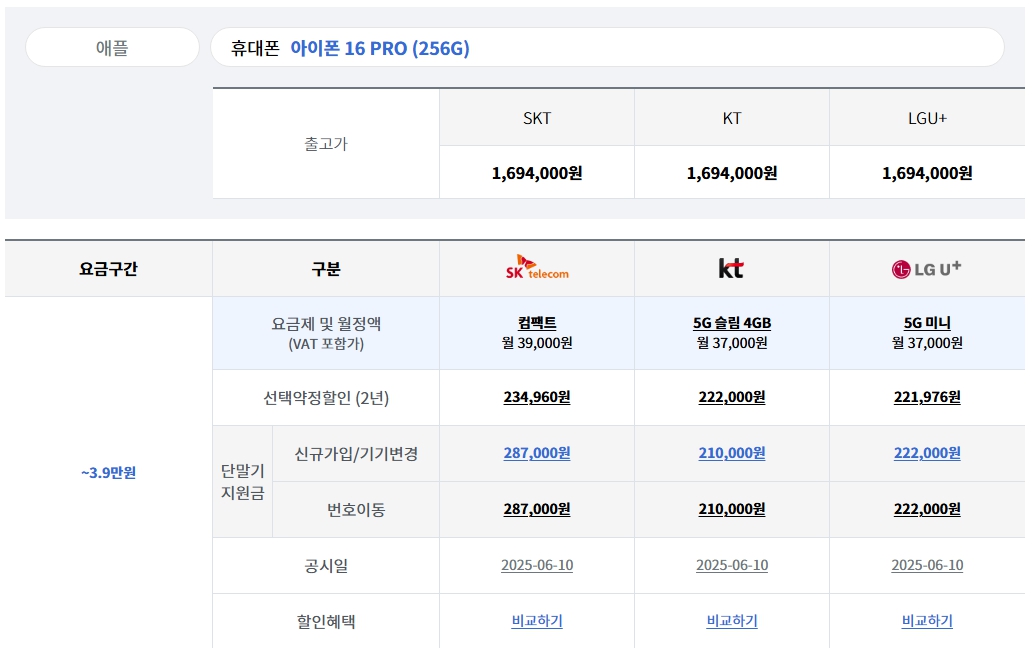Click the 할인혜택 row label
The width and height of the screenshot is (1034, 648).
(326, 622)
